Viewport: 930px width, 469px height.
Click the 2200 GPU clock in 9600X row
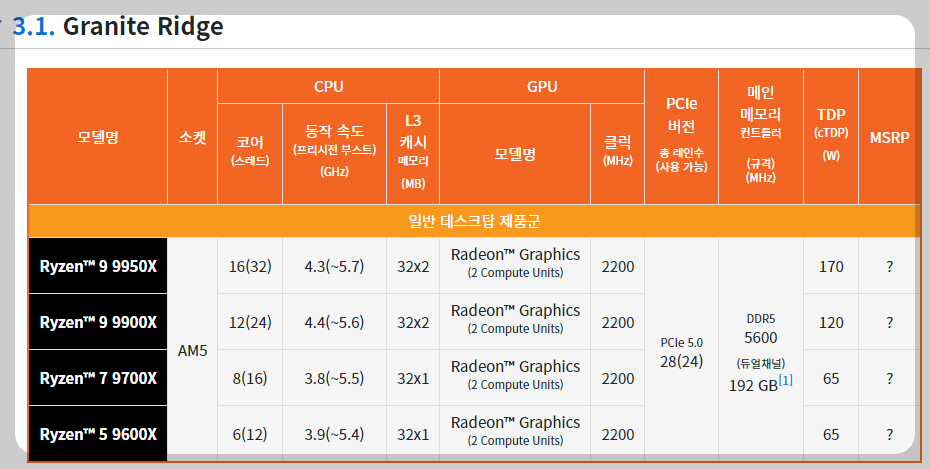click(617, 434)
